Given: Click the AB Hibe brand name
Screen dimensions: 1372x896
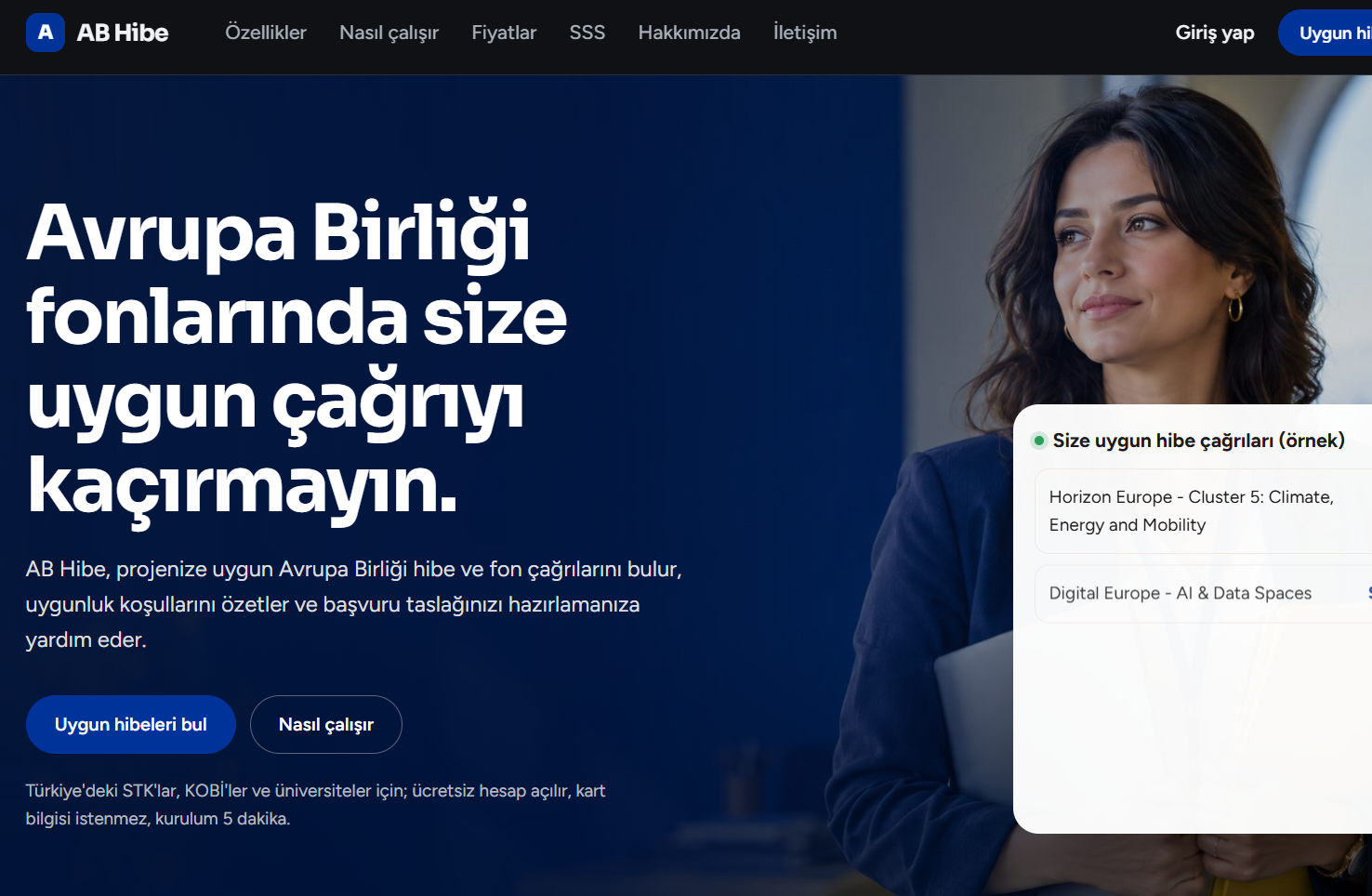Looking at the screenshot, I should click(x=123, y=33).
